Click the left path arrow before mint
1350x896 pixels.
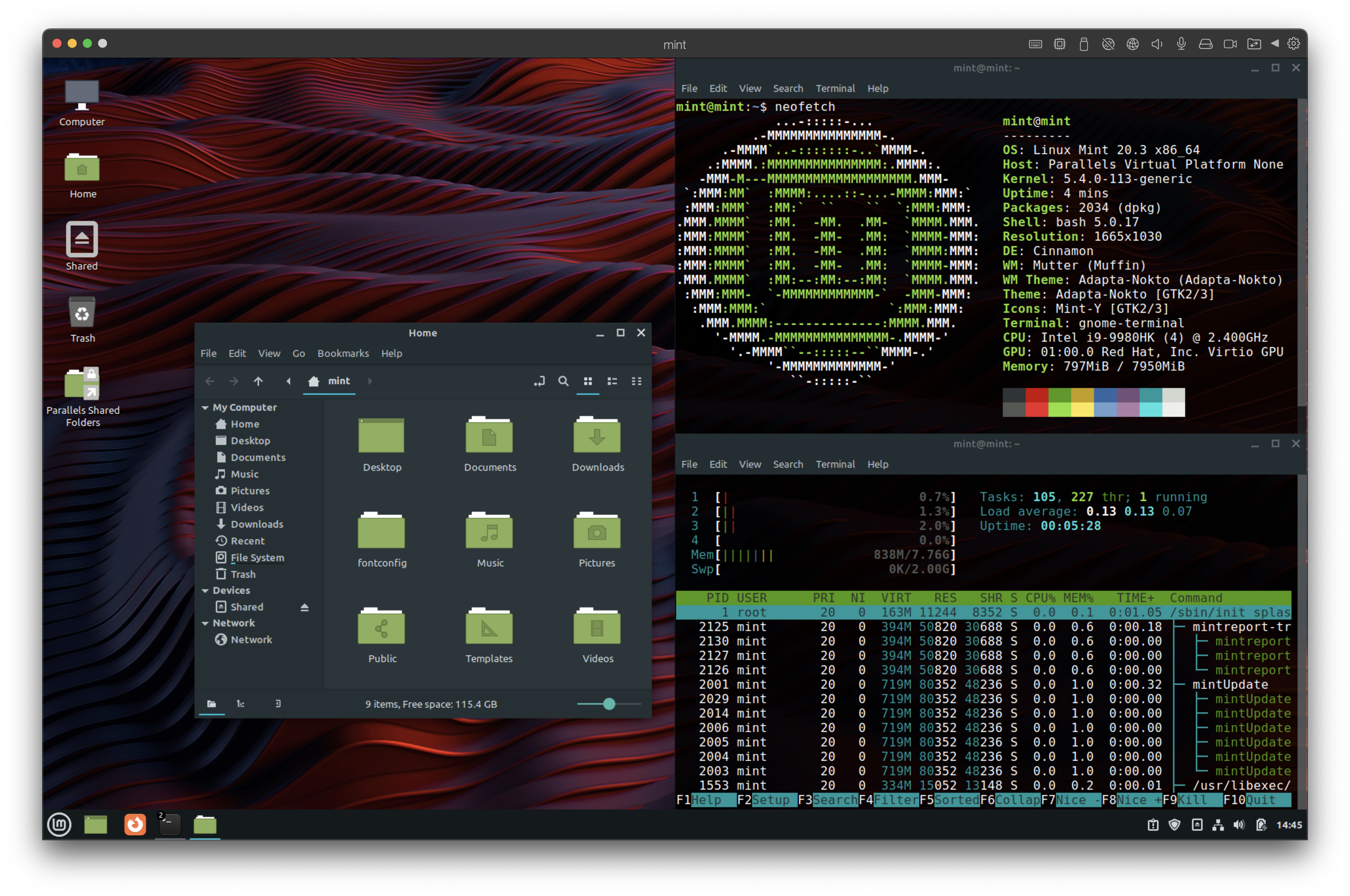tap(289, 381)
